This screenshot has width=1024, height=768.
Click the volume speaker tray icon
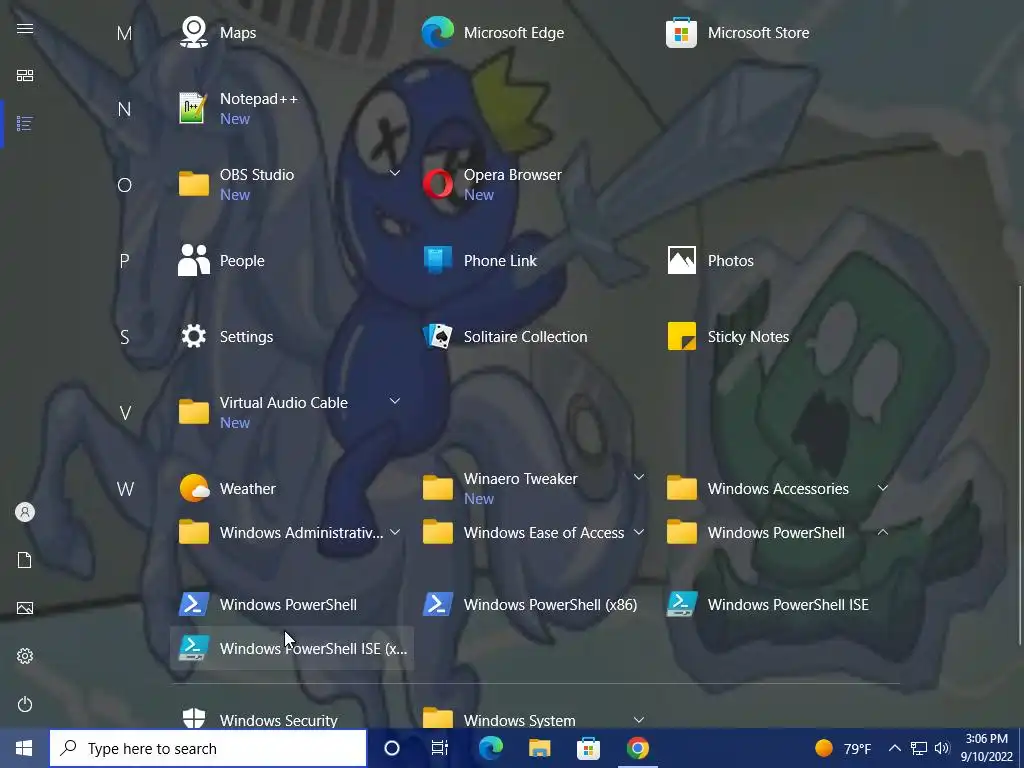tap(942, 748)
